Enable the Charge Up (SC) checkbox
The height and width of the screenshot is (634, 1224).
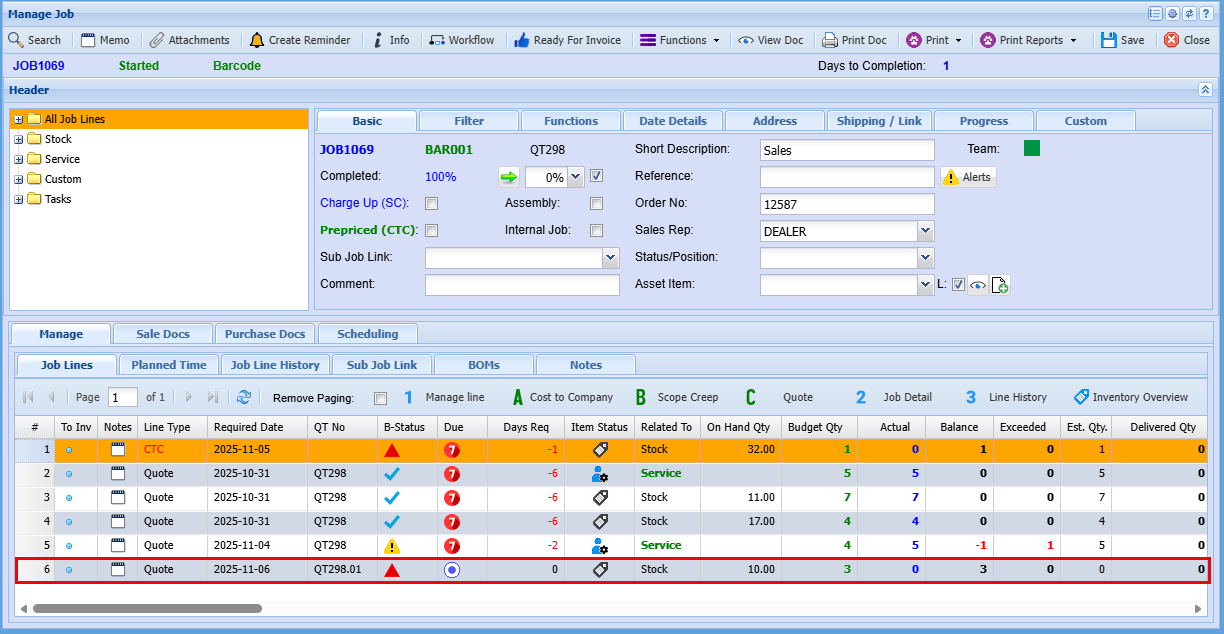point(432,204)
